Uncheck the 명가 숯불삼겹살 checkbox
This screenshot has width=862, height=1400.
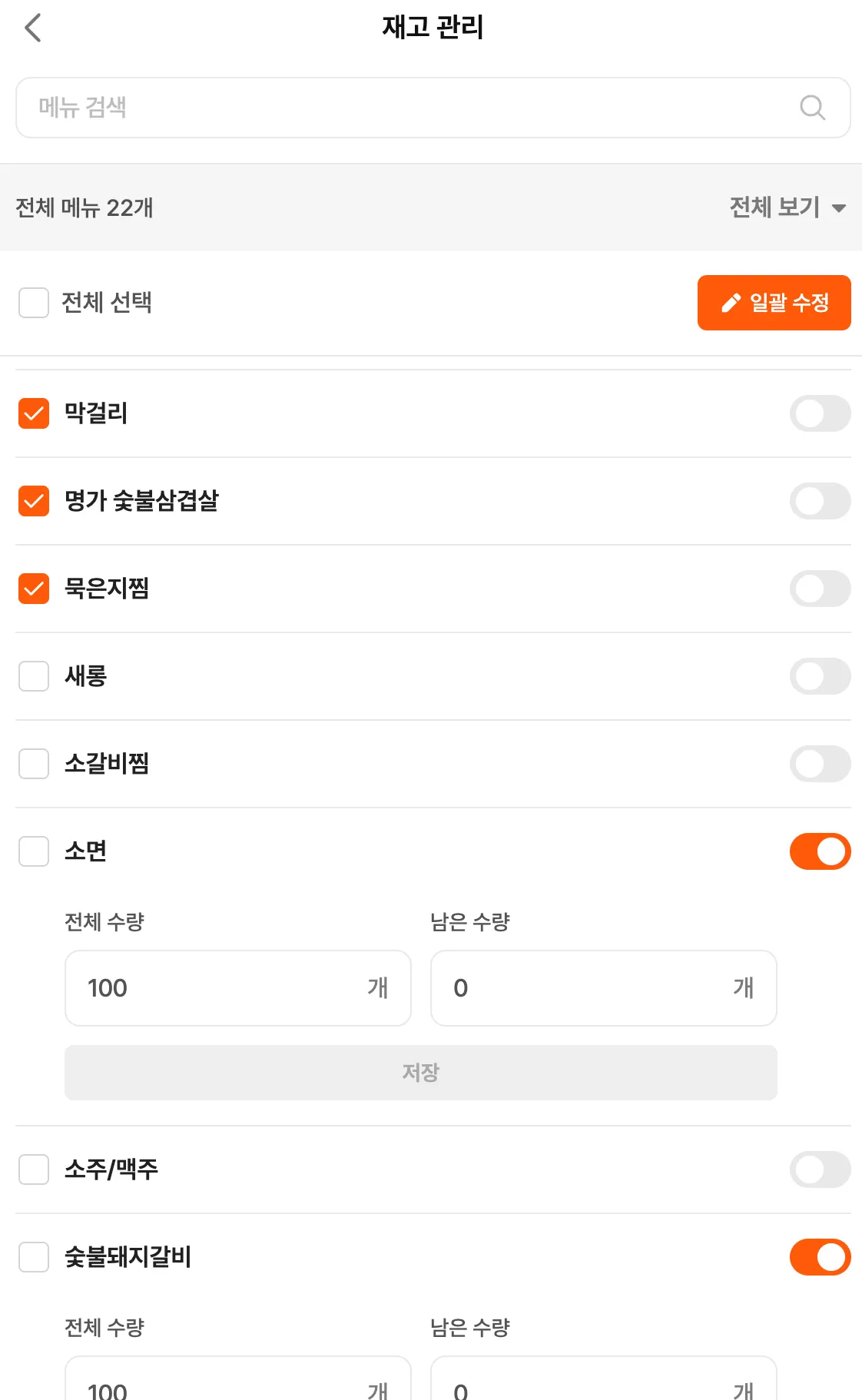[x=34, y=501]
